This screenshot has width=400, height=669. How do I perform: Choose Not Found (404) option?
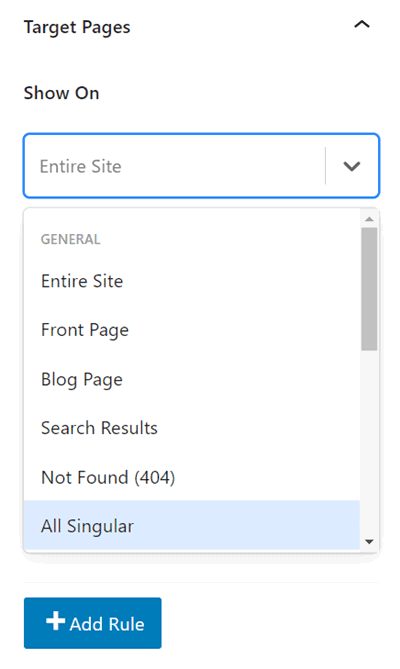(192, 477)
